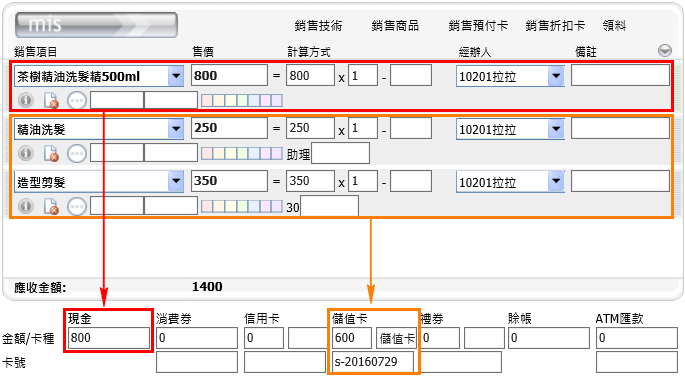Click info icon in 茶樹精油洗髮精500ml row
This screenshot has width=685, height=377.
[26, 100]
